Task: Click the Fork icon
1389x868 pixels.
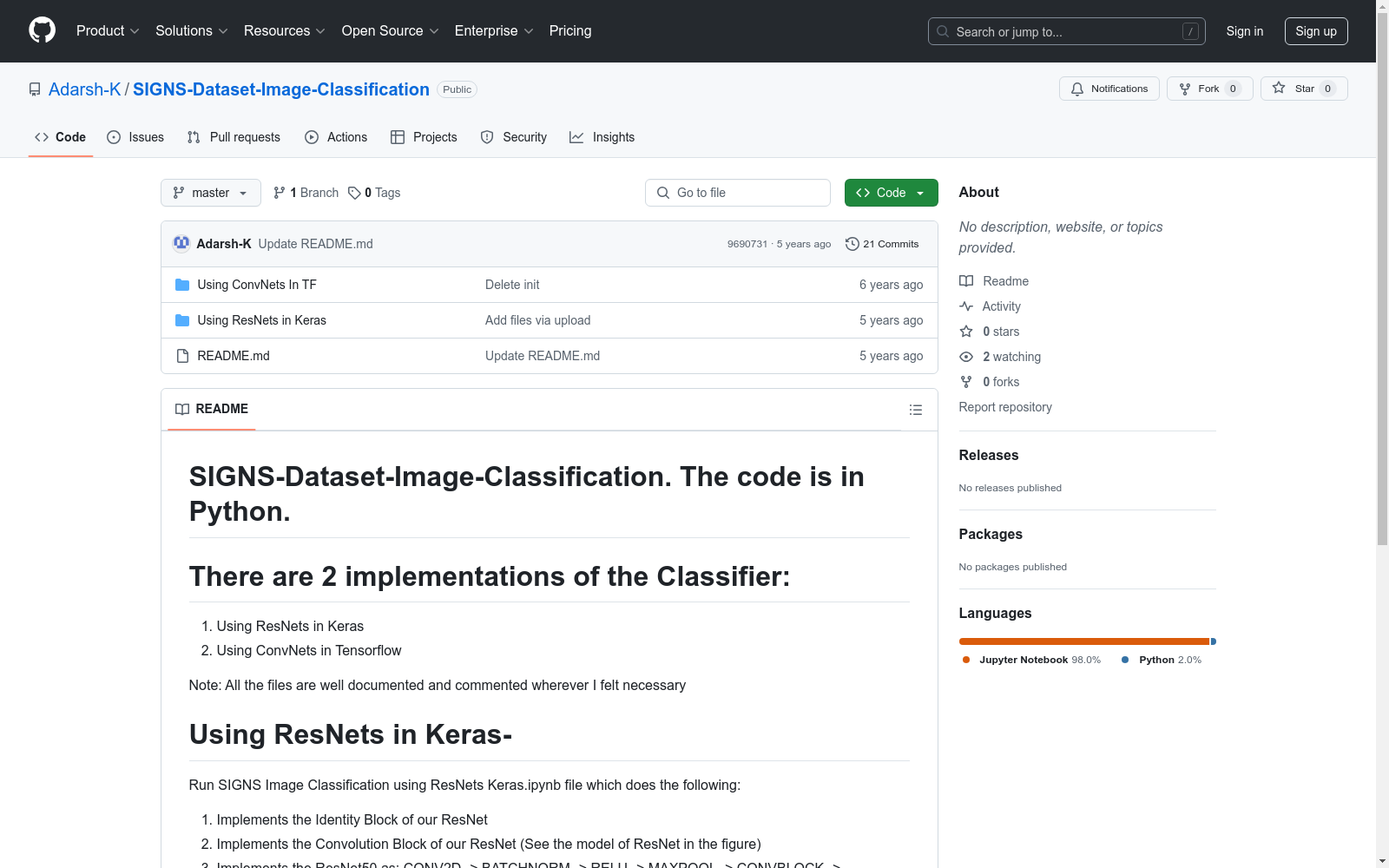Action: [1185, 89]
